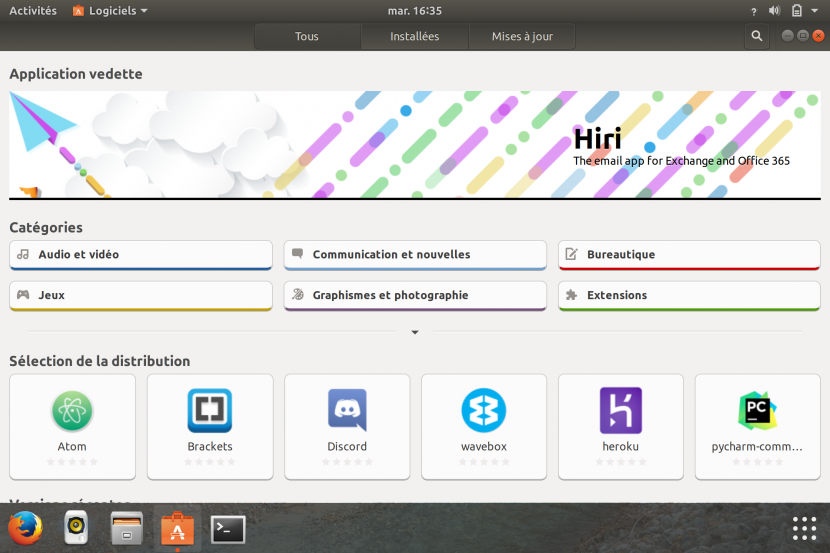Open the Discord app tile
Screen dimensions: 830x553
[x=347, y=427]
